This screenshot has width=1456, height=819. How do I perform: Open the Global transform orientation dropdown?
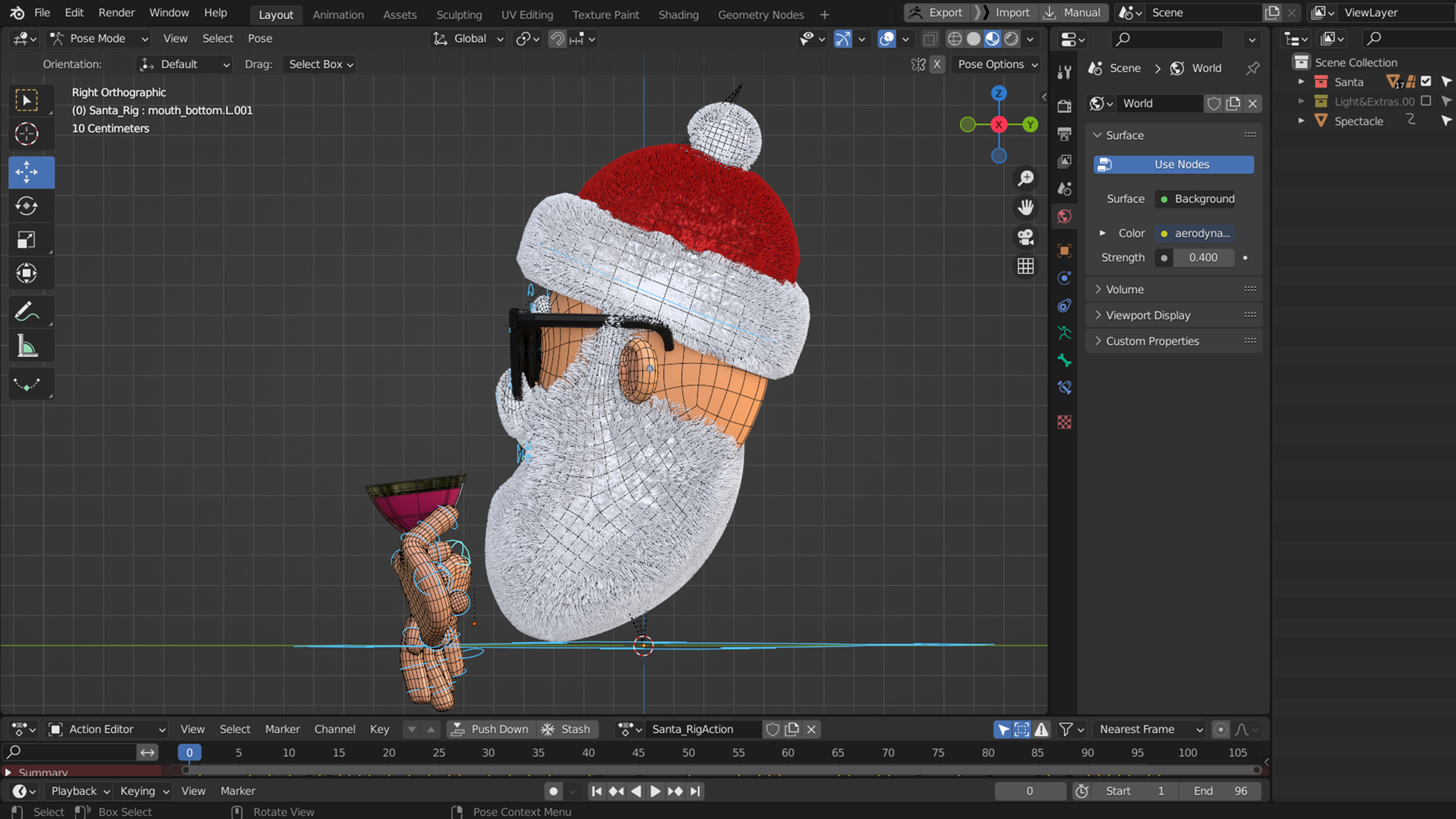click(x=467, y=39)
